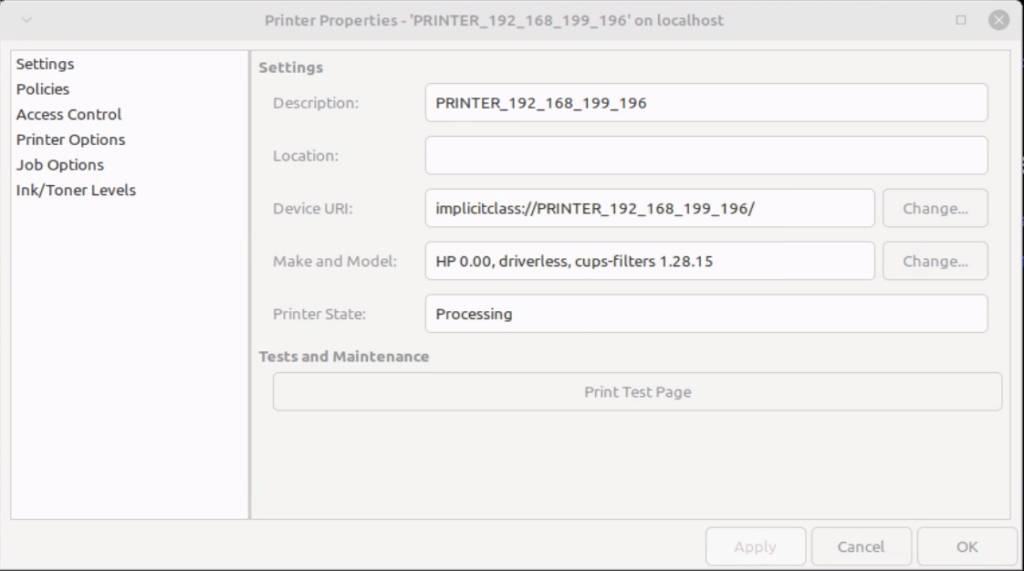The width and height of the screenshot is (1024, 571).
Task: Click the Apply button
Action: [755, 547]
